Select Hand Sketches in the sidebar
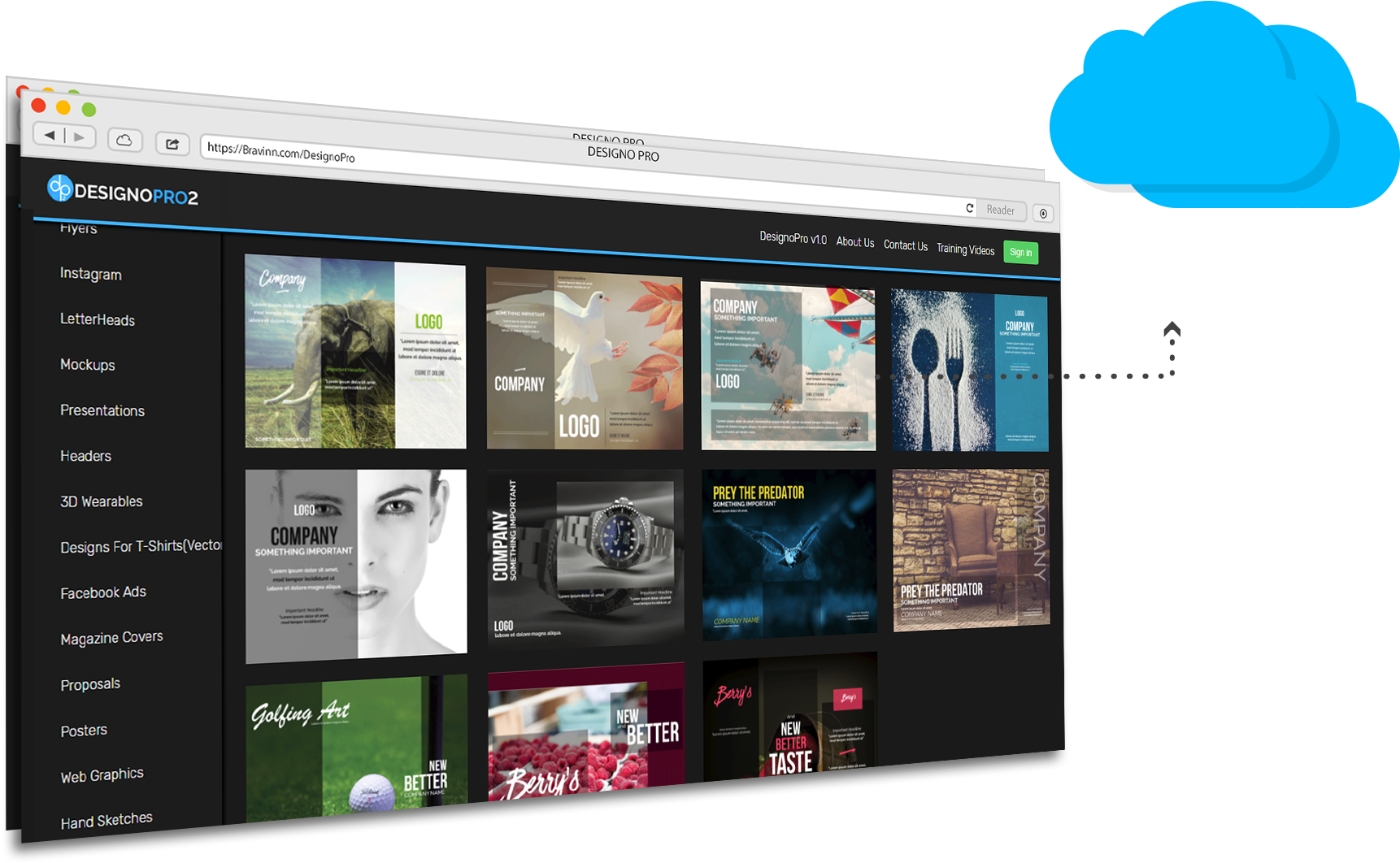 (107, 821)
